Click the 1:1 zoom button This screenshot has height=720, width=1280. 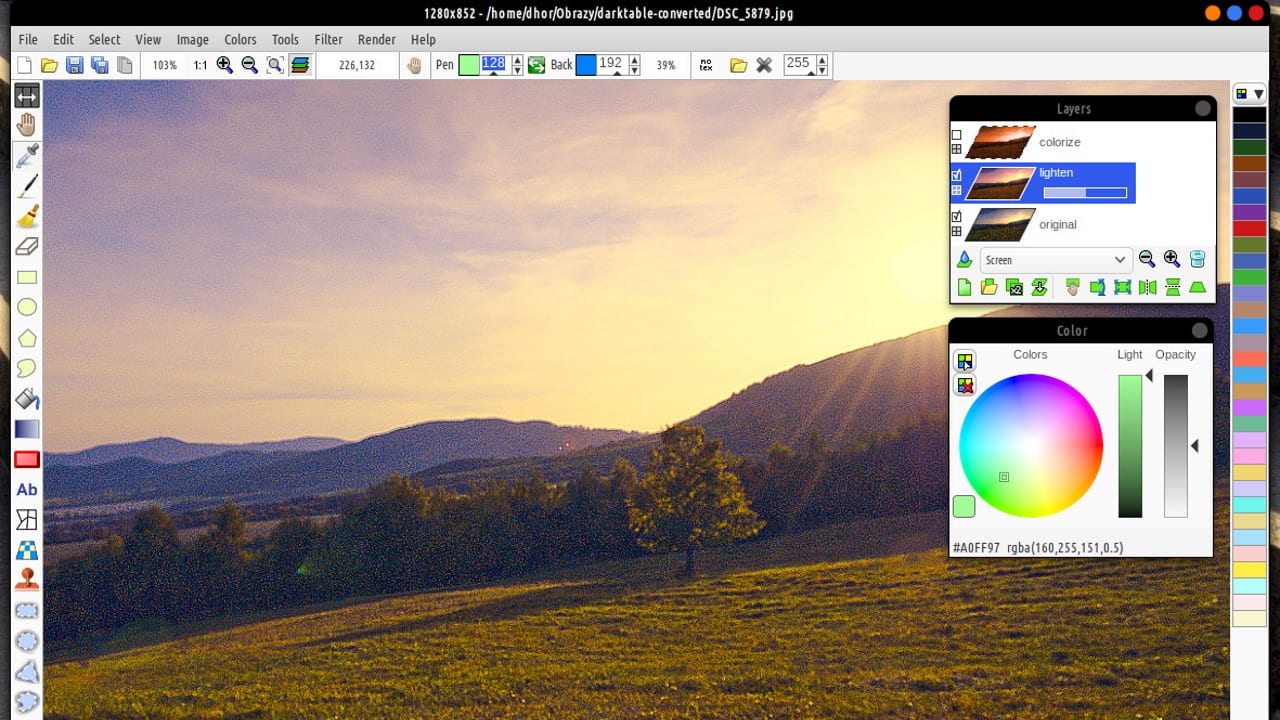click(x=200, y=65)
